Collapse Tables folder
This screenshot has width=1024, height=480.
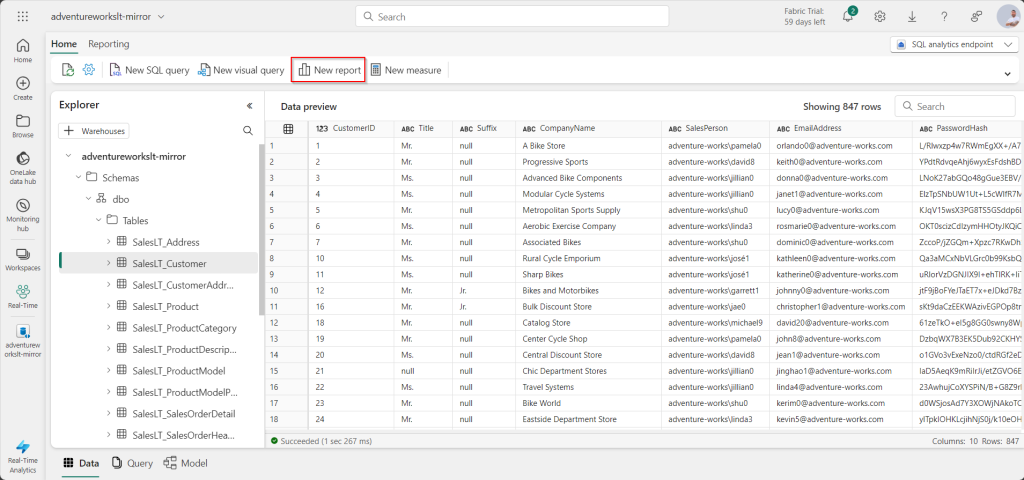click(99, 220)
